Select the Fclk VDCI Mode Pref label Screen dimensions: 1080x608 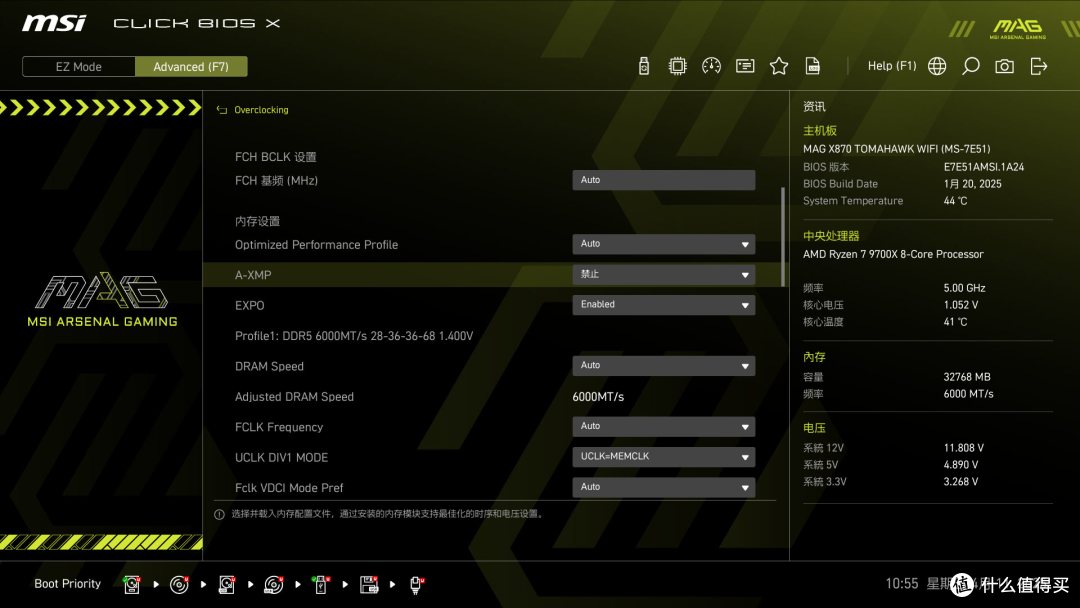[289, 488]
